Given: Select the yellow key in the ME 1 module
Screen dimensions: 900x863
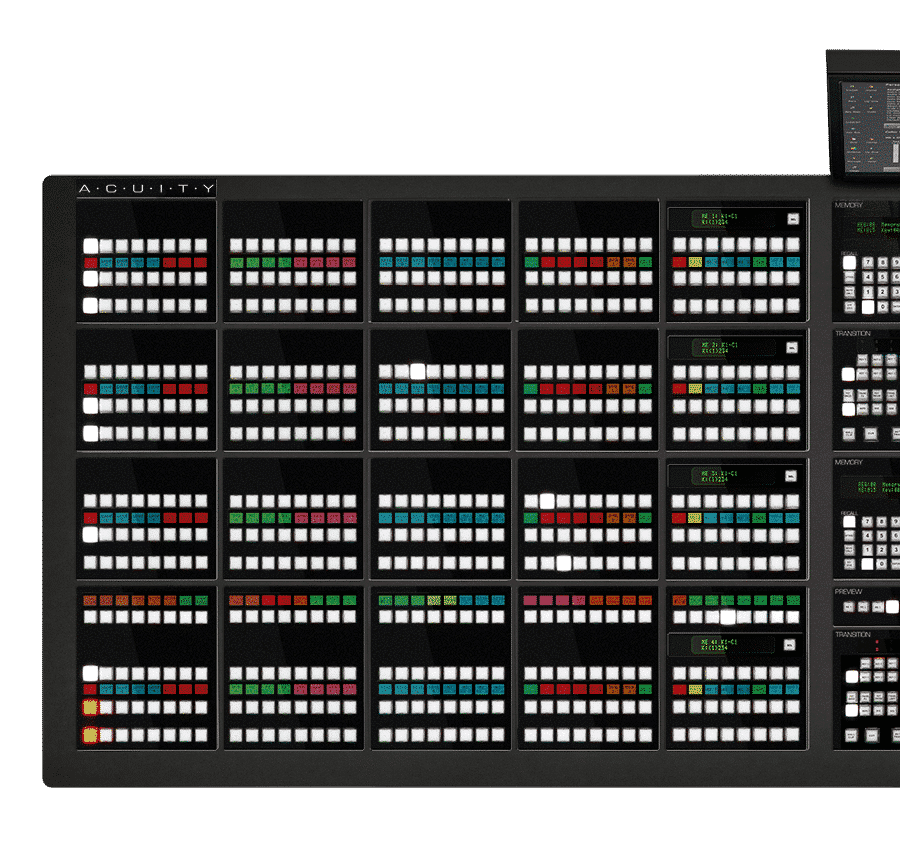Looking at the screenshot, I should [x=696, y=262].
